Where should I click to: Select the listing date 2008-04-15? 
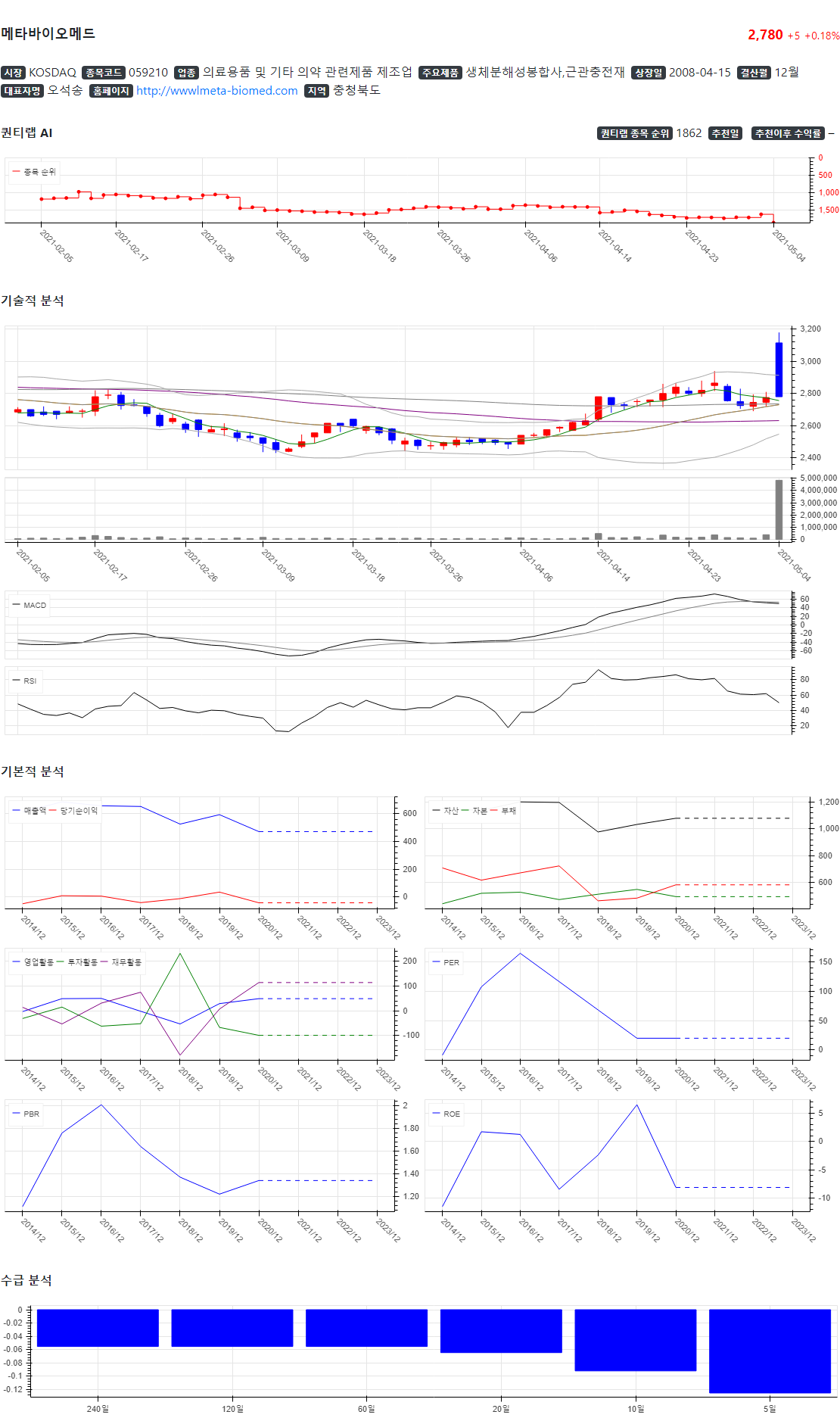[x=700, y=73]
